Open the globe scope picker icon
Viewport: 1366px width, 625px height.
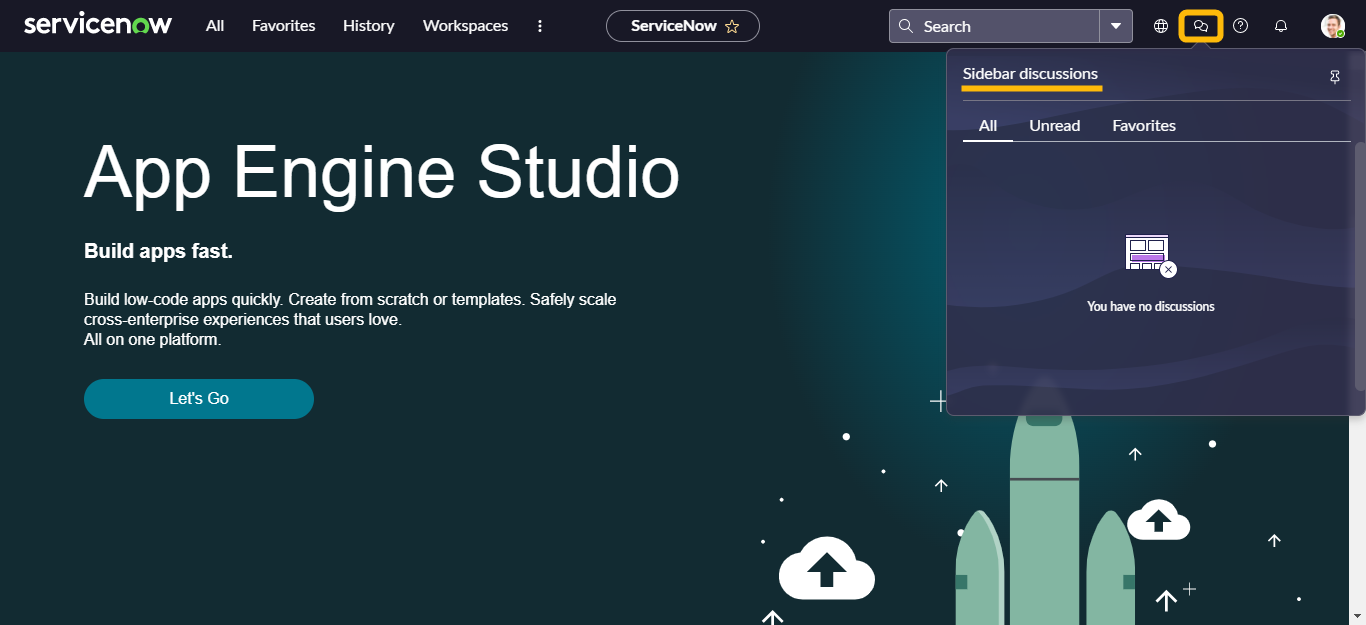pos(1161,26)
